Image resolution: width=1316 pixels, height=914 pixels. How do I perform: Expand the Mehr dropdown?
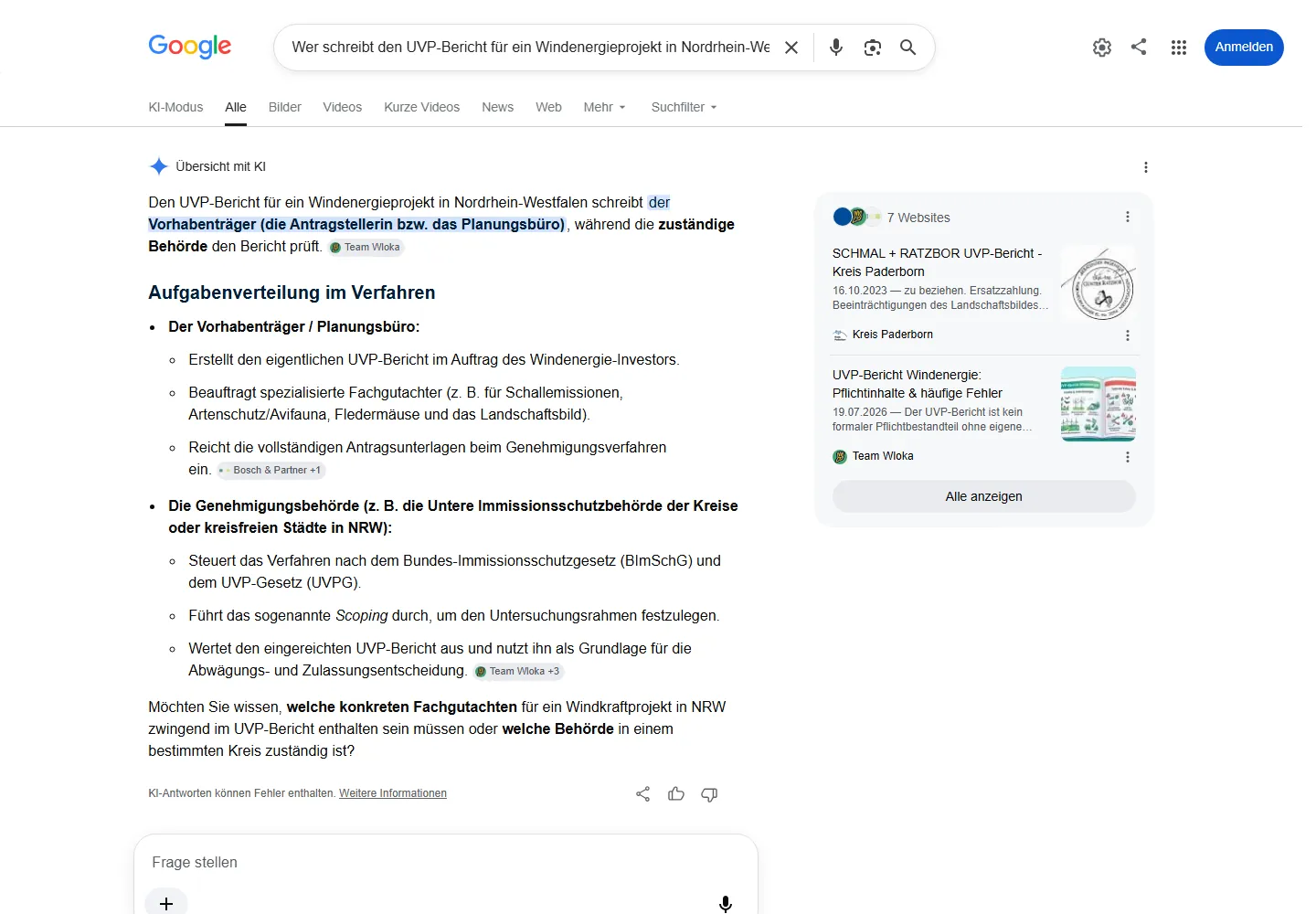click(605, 107)
